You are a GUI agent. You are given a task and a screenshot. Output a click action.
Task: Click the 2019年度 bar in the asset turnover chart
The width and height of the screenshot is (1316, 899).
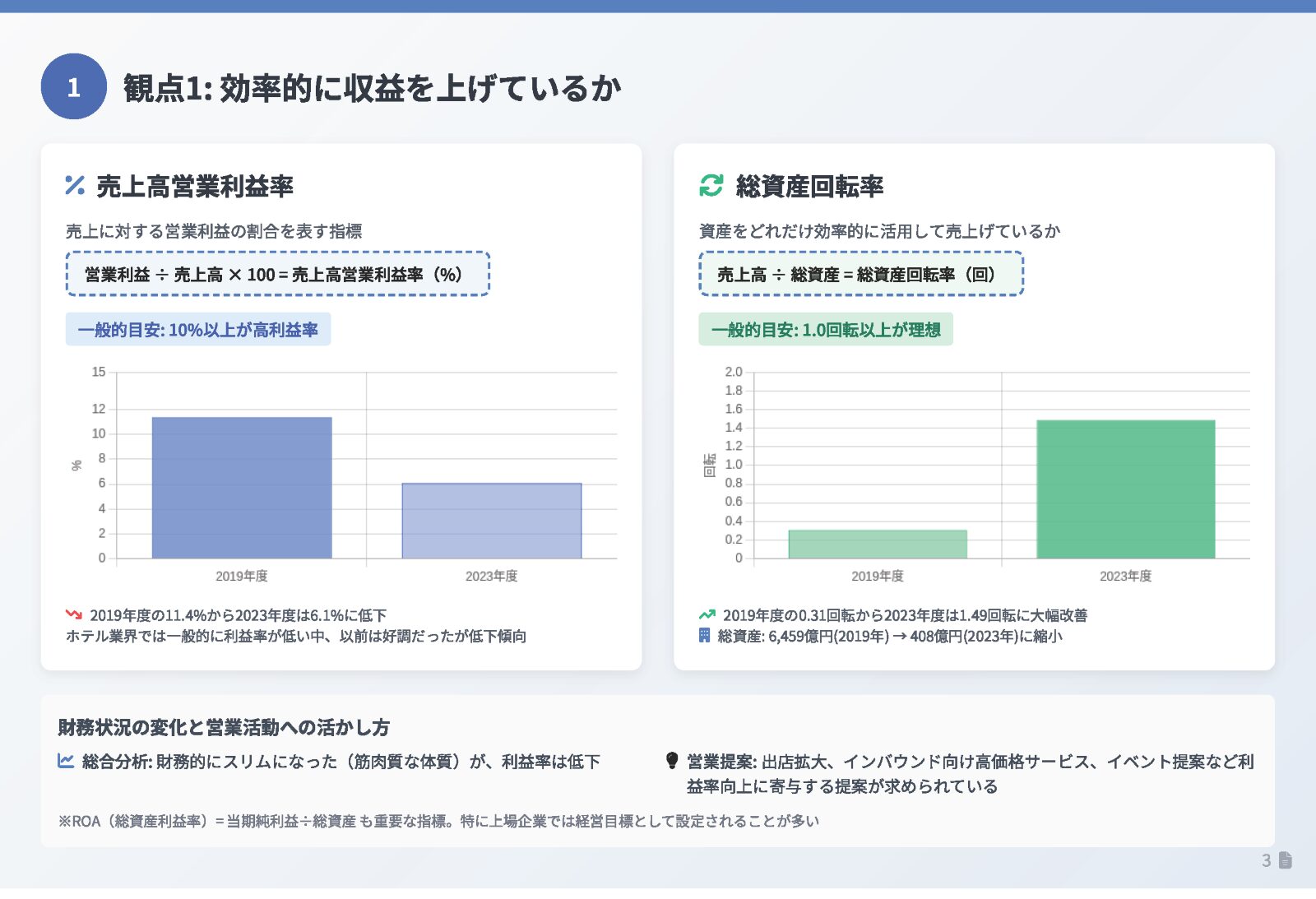pyautogui.click(x=878, y=544)
